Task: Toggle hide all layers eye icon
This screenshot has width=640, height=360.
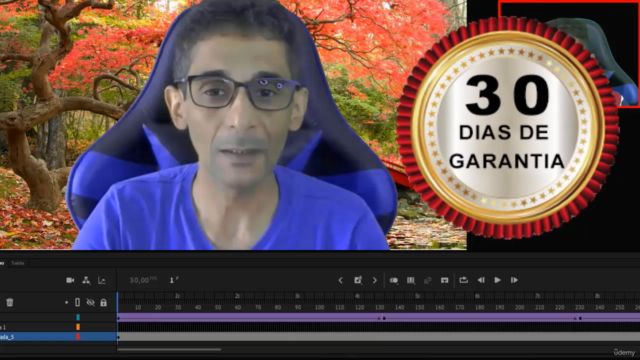Action: pyautogui.click(x=91, y=302)
